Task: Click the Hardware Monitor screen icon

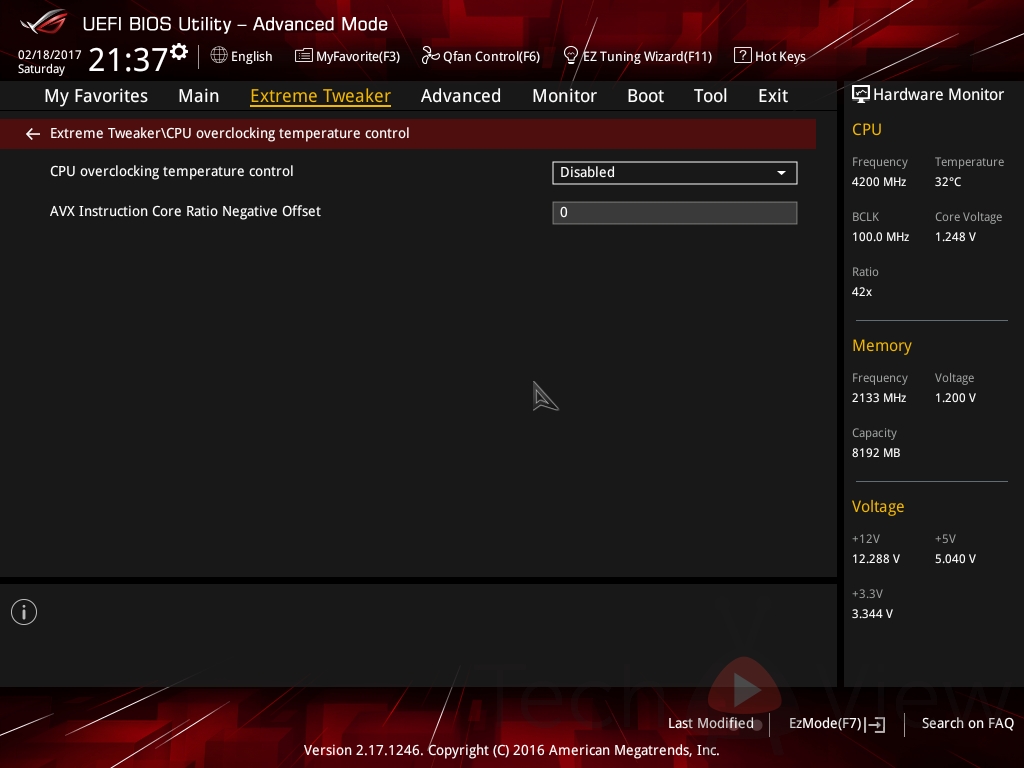Action: 861,95
